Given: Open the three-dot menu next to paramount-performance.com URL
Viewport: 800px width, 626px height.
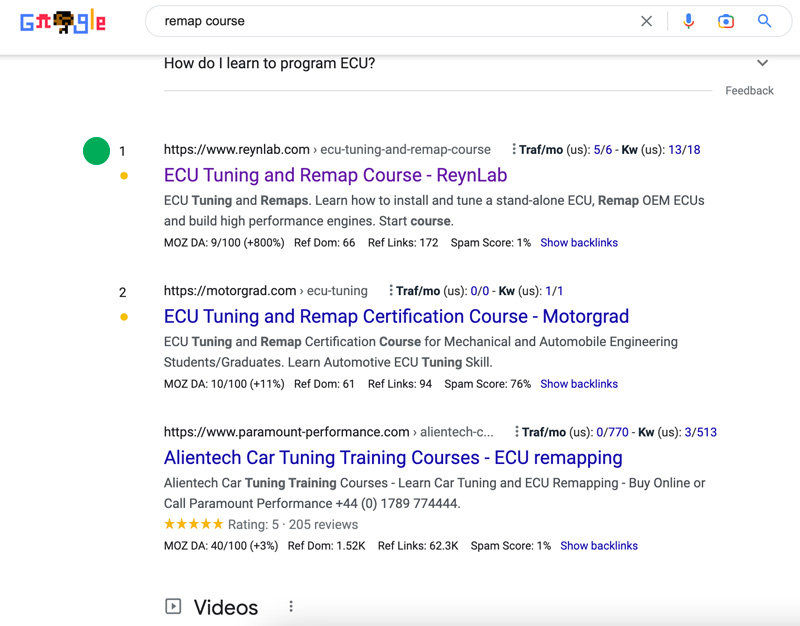Looking at the screenshot, I should (516, 432).
